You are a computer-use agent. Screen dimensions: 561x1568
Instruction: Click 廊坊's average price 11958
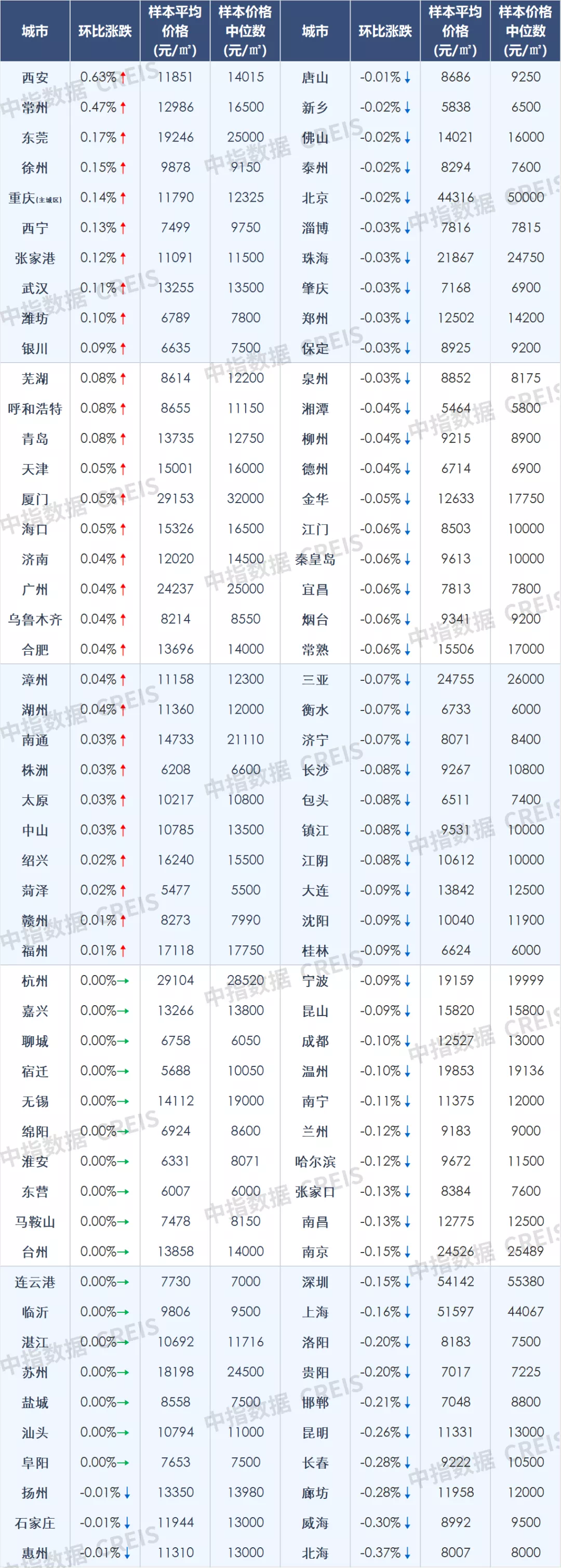pyautogui.click(x=456, y=1493)
